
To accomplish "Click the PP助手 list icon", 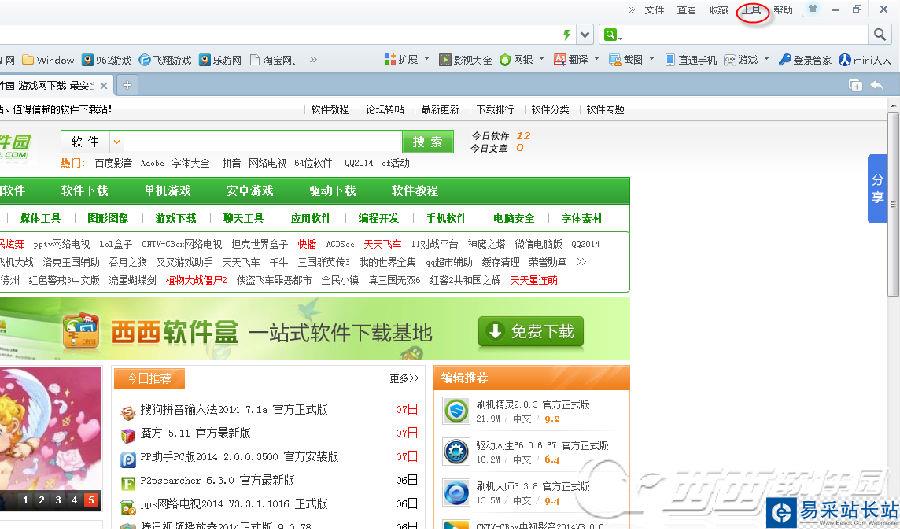I will (x=127, y=459).
